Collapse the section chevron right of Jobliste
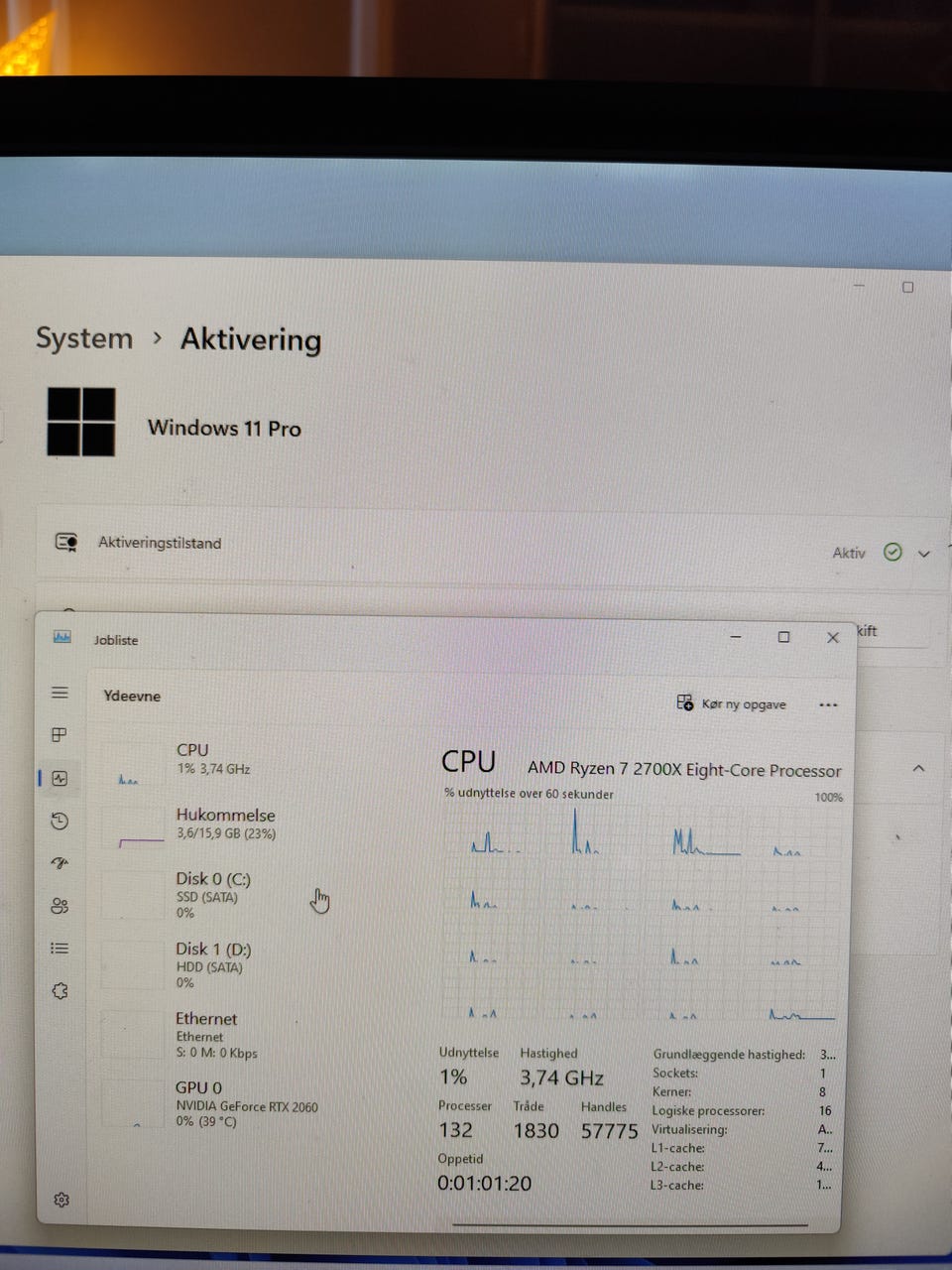Image resolution: width=952 pixels, height=1270 pixels. click(918, 769)
